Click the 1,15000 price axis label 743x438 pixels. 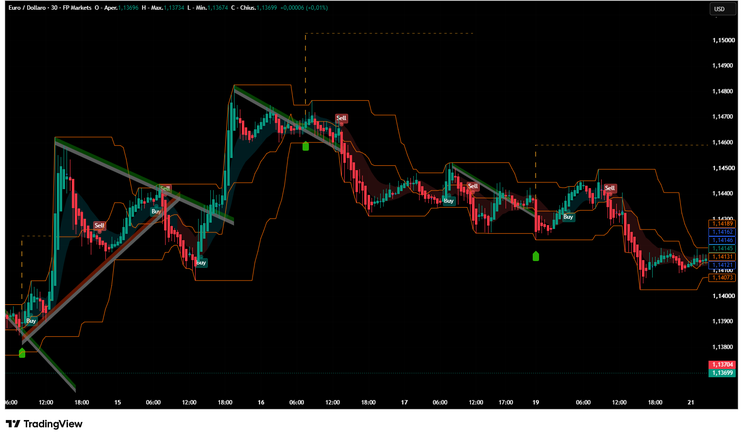724,40
